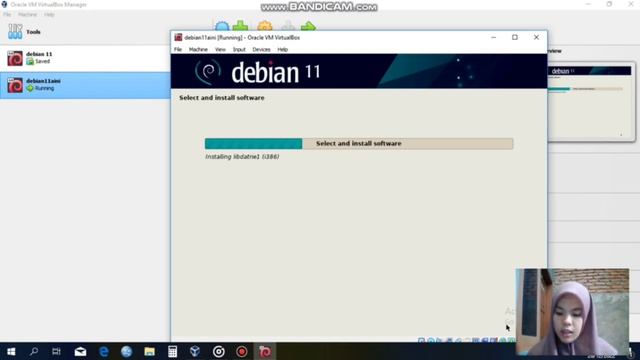Click the 'Select and install software' heading text
Screen dimensions: 640x360
(222, 98)
